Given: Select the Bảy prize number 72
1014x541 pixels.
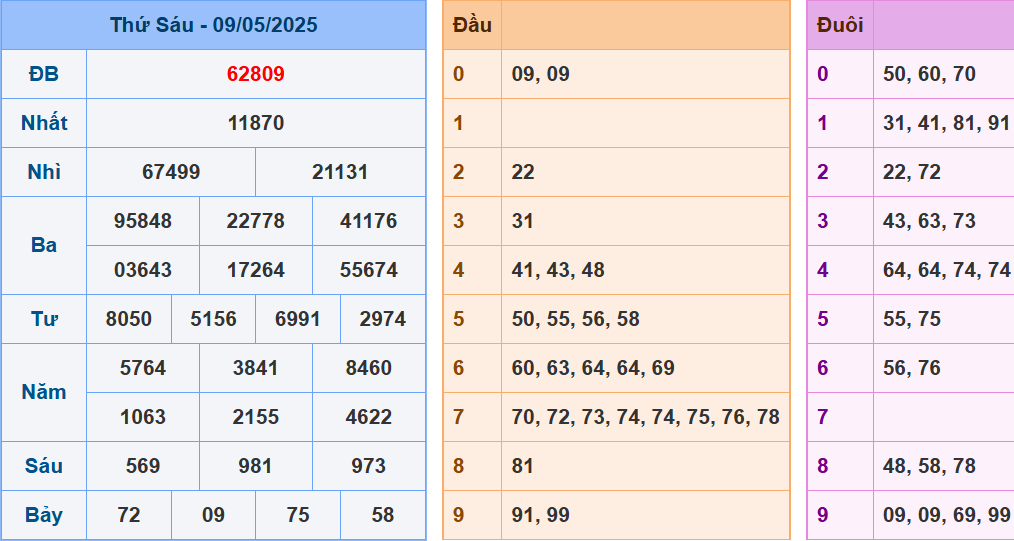Looking at the screenshot, I should click(x=129, y=515).
